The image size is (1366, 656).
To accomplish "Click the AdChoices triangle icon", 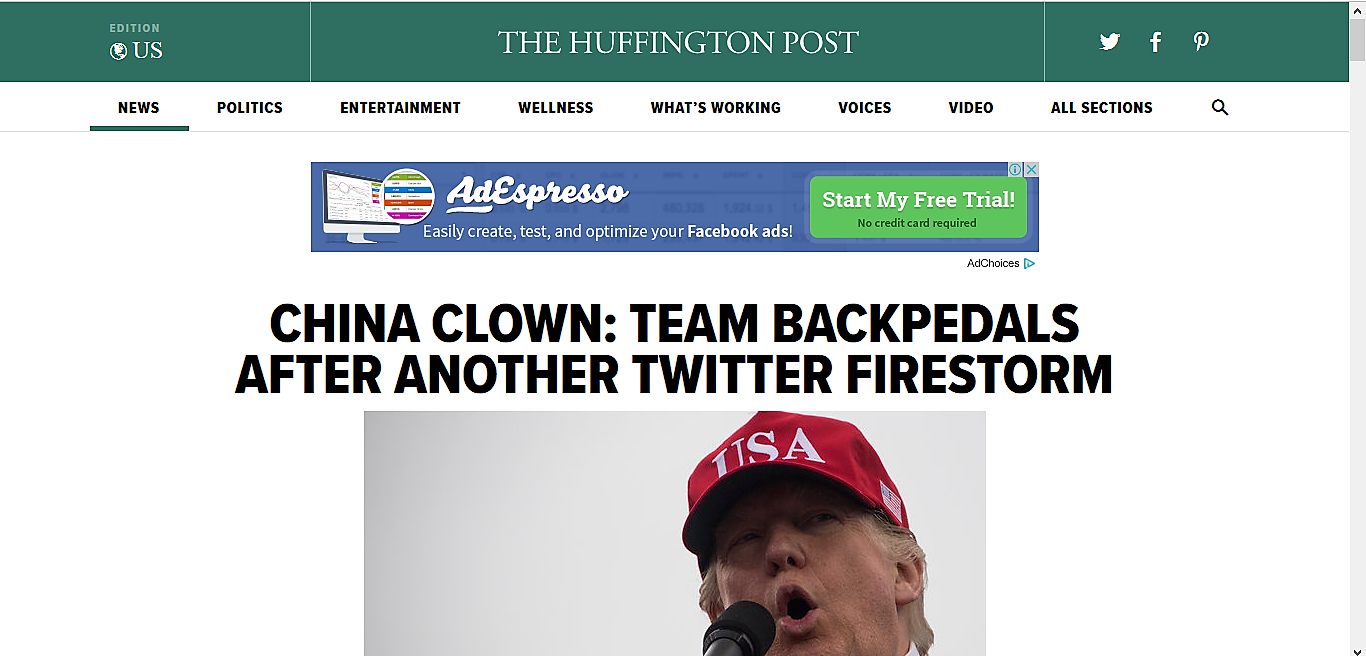I will [1030, 264].
